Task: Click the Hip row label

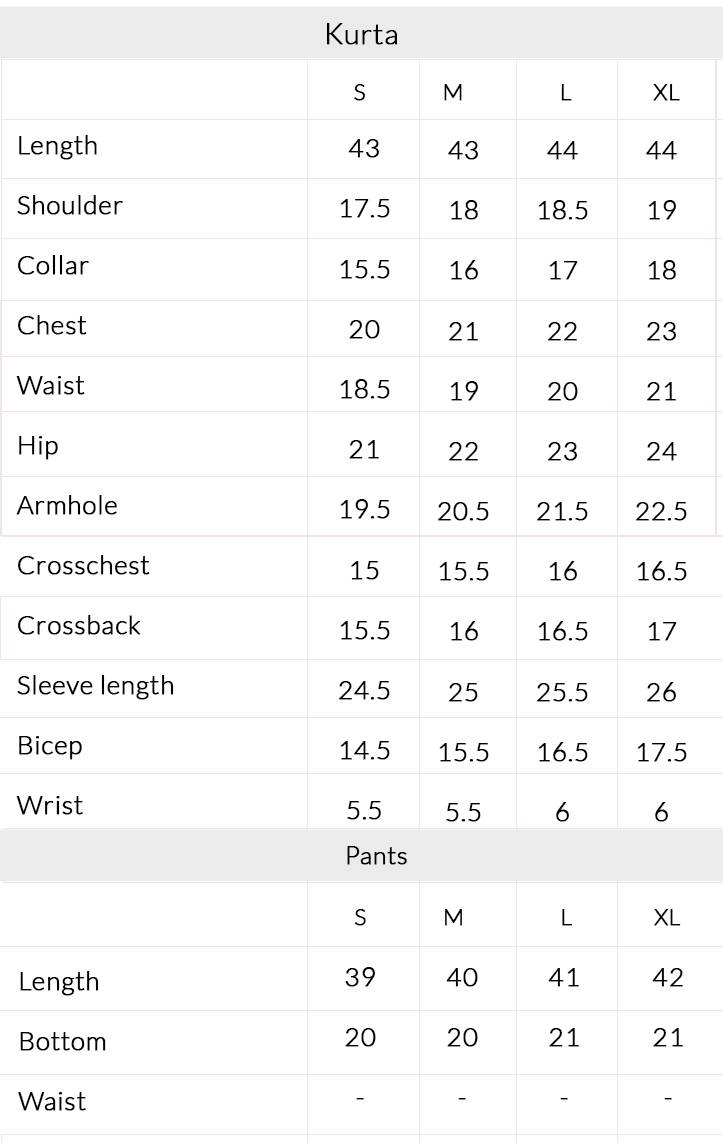Action: tap(37, 445)
